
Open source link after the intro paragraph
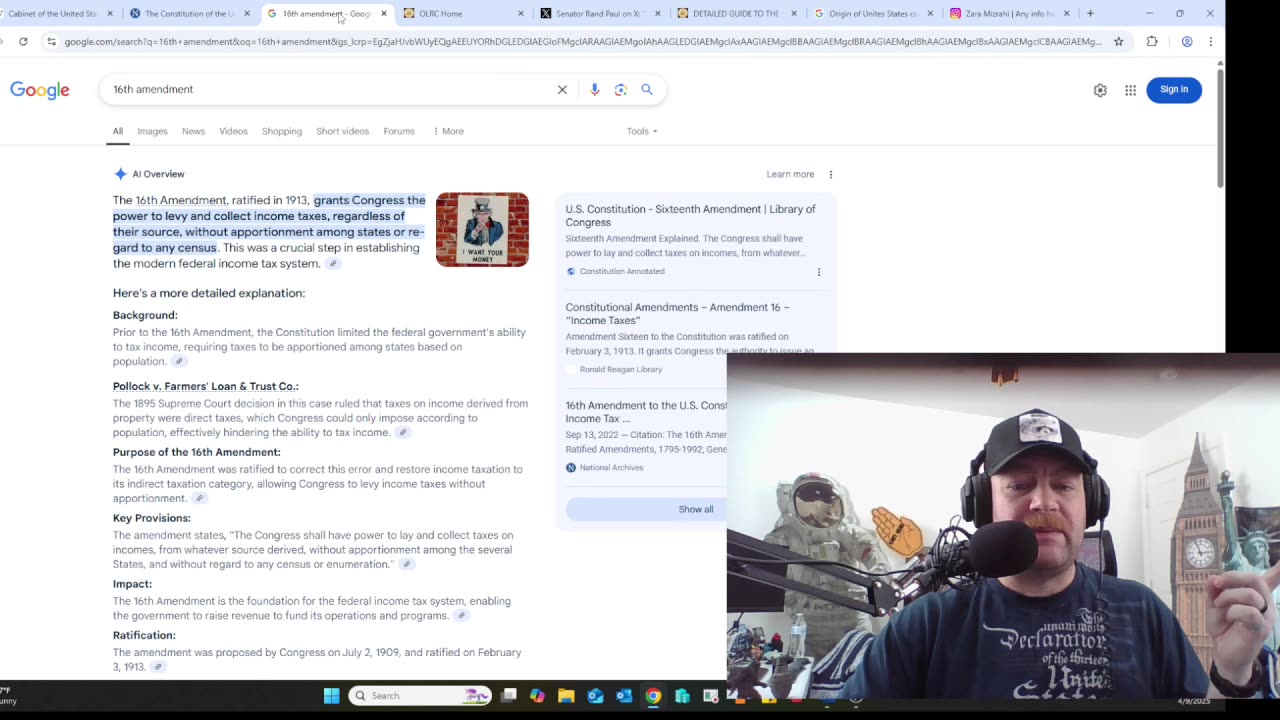point(333,264)
